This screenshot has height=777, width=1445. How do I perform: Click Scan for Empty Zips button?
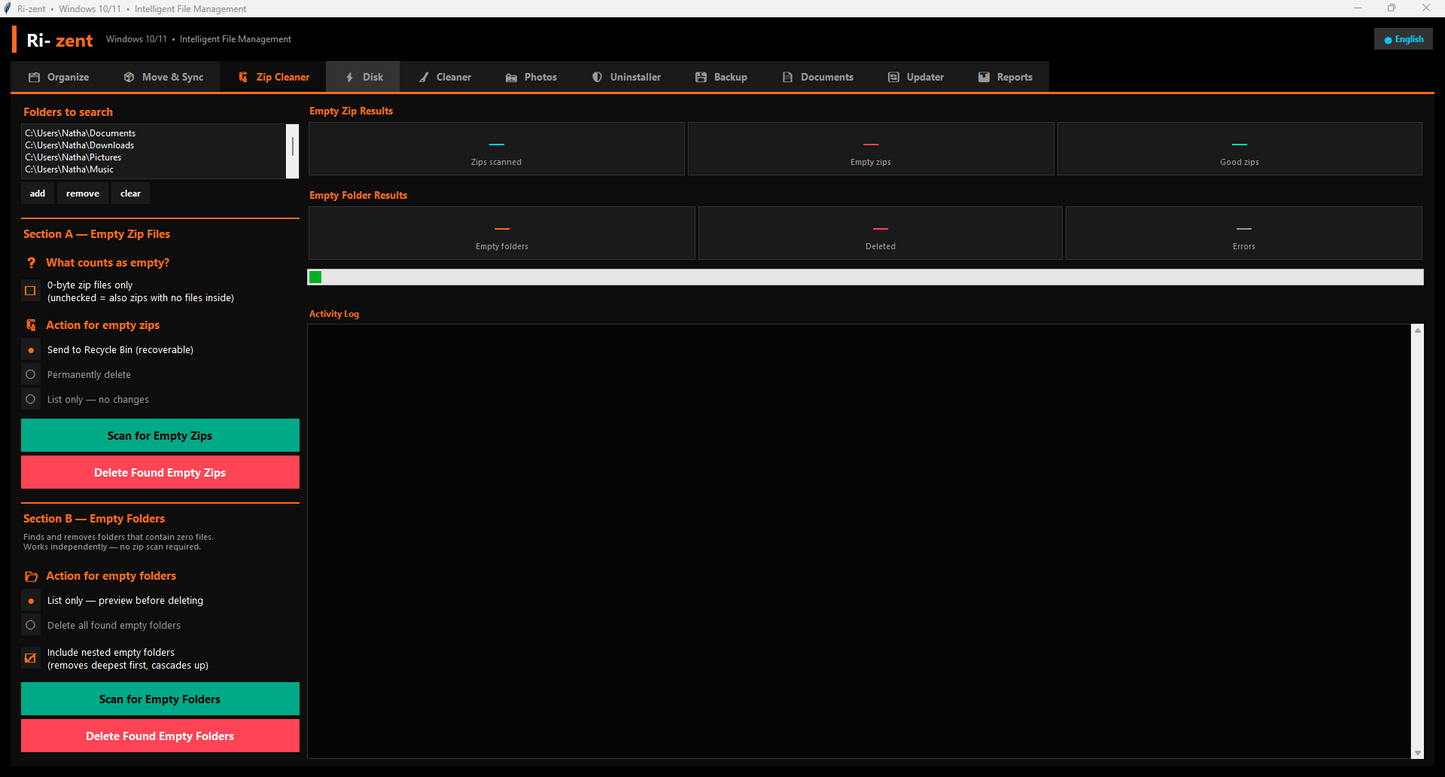click(160, 435)
